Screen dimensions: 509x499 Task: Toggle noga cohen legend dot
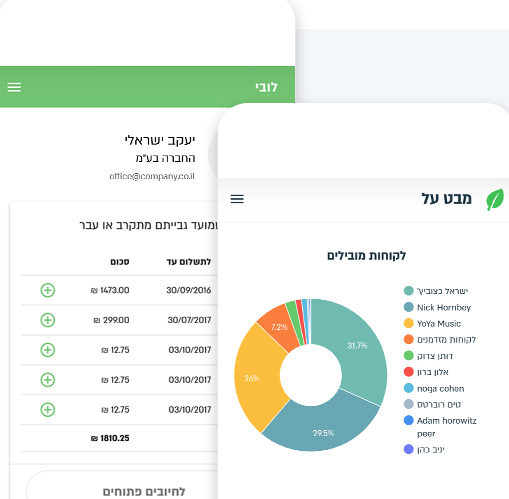coord(408,388)
